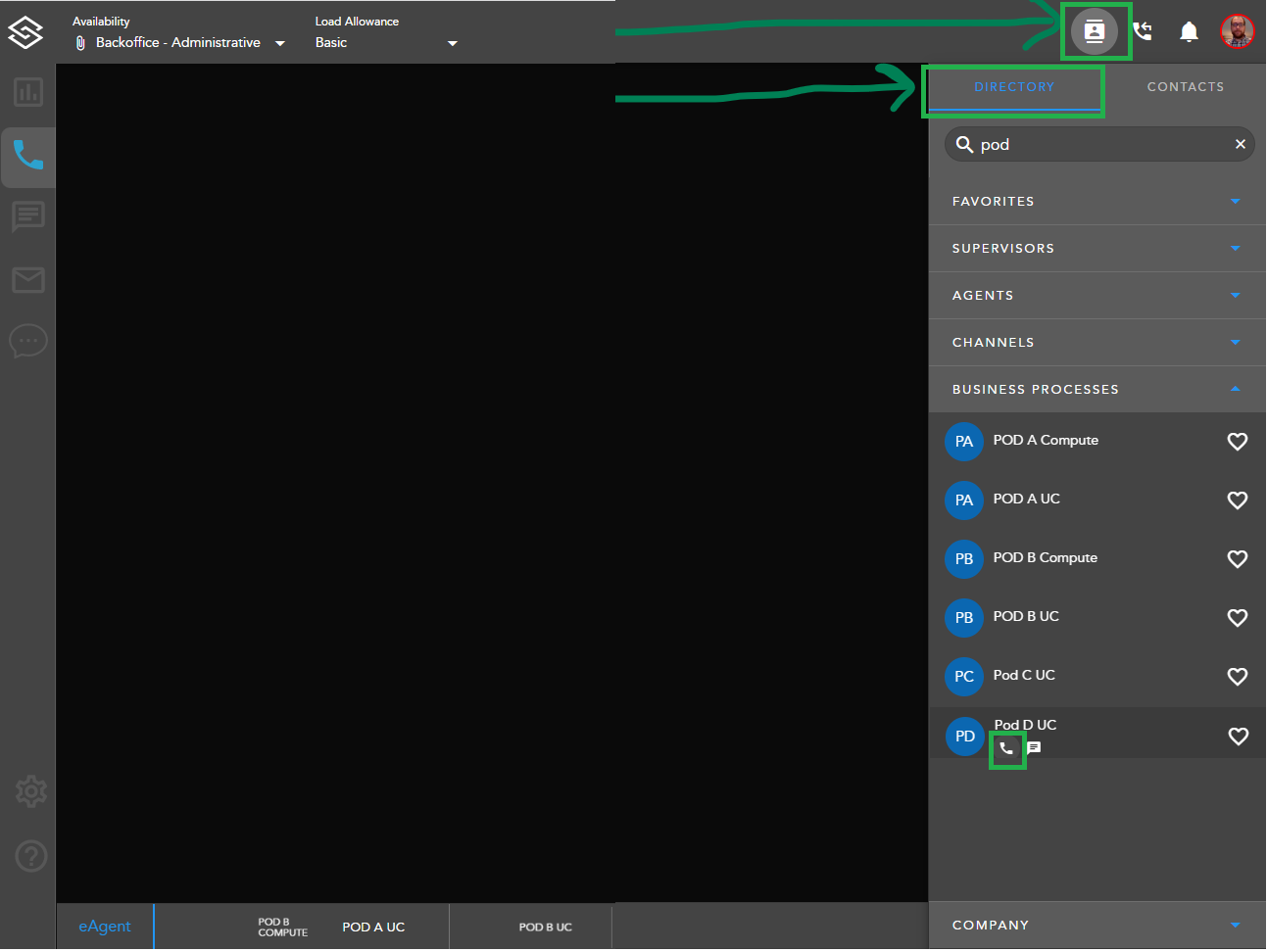
Task: Mark Pod C UC as favorite
Action: pos(1237,677)
